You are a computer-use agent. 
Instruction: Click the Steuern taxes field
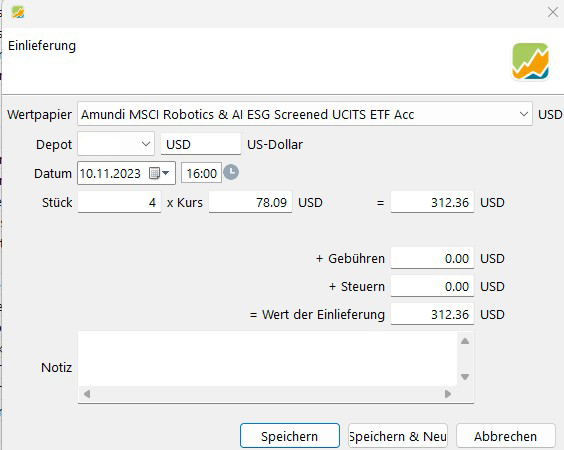coord(432,286)
